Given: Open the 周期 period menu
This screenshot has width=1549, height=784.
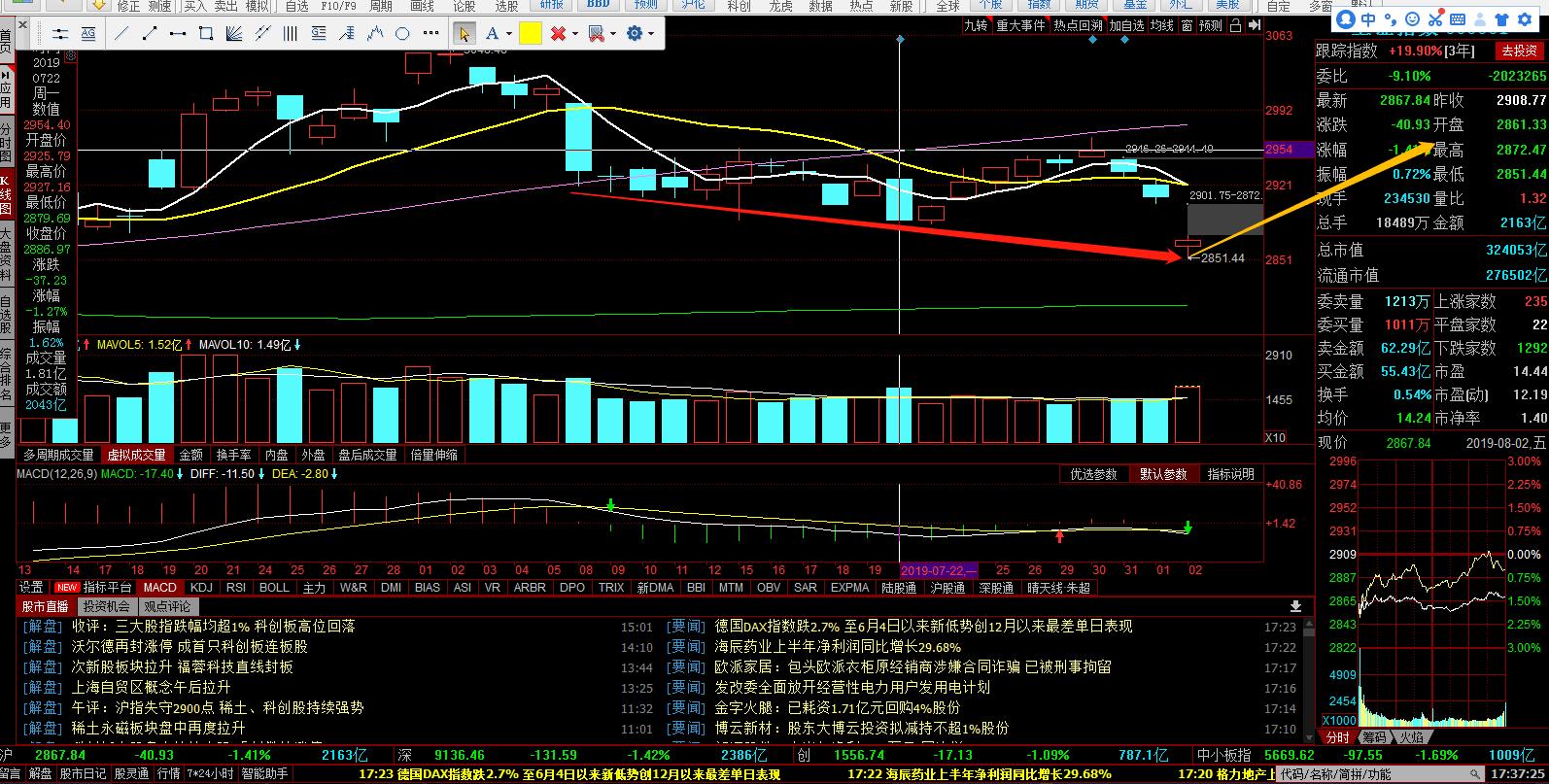Looking at the screenshot, I should (380, 6).
